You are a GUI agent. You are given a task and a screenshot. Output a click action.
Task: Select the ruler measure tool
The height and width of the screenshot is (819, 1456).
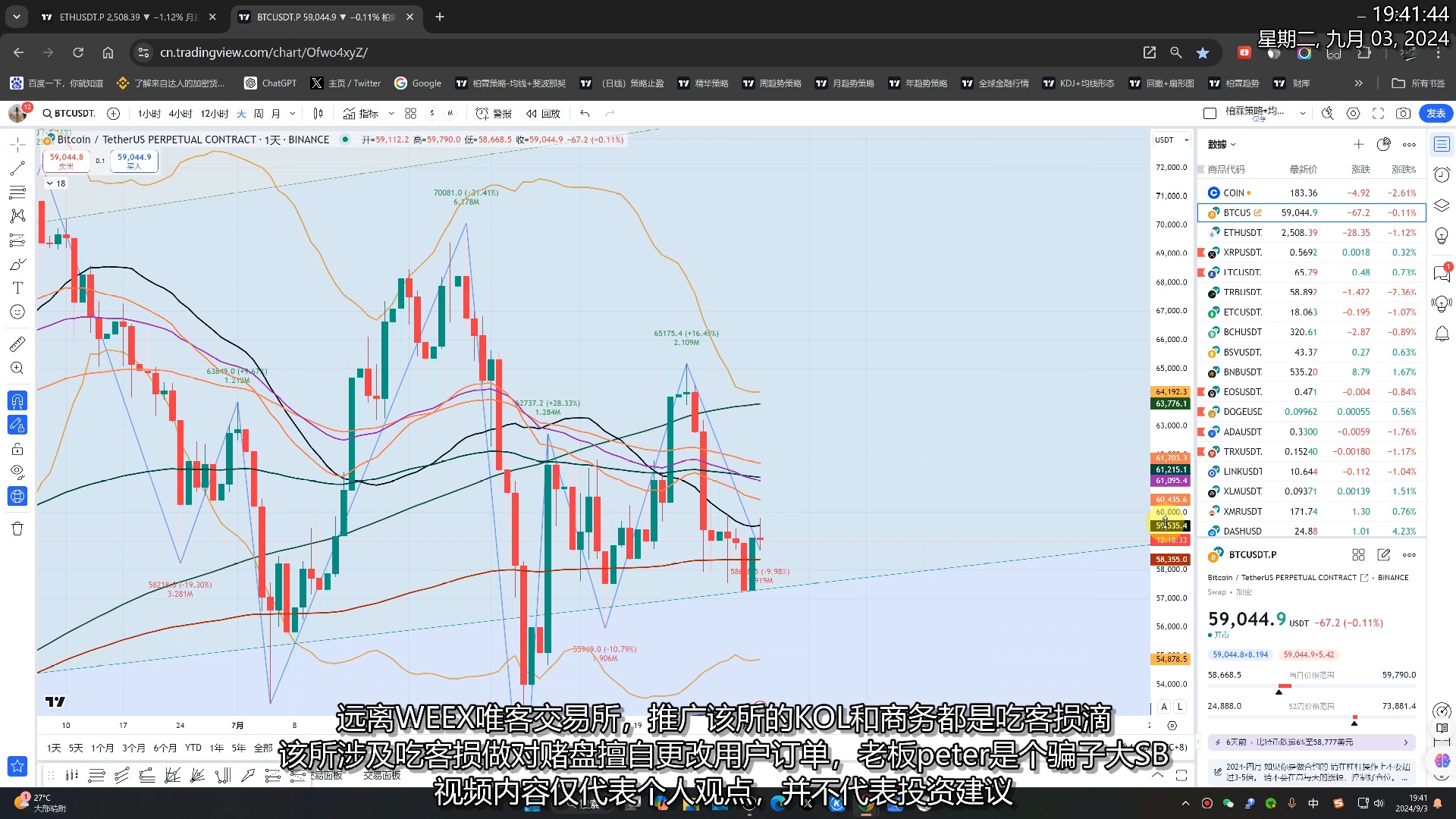(17, 344)
